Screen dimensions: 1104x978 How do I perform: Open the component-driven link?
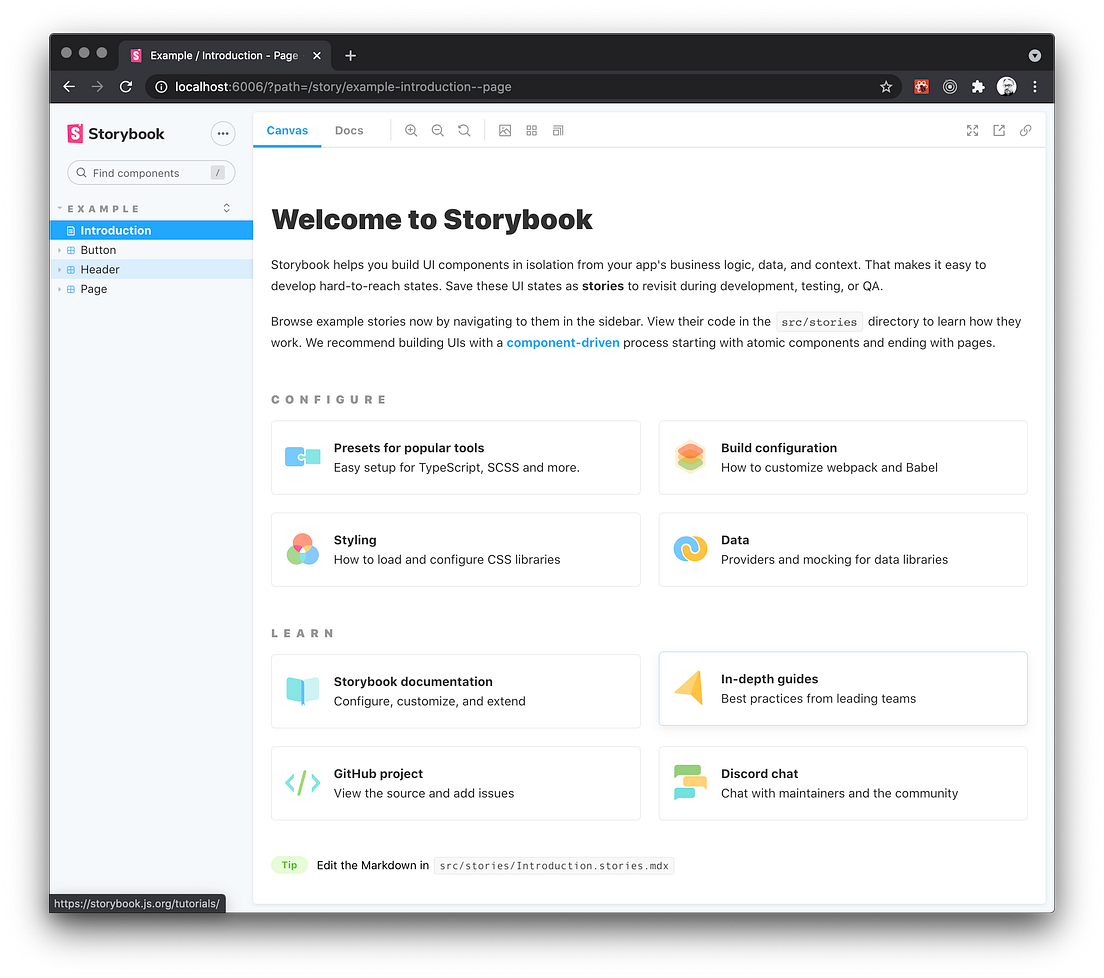(x=563, y=343)
